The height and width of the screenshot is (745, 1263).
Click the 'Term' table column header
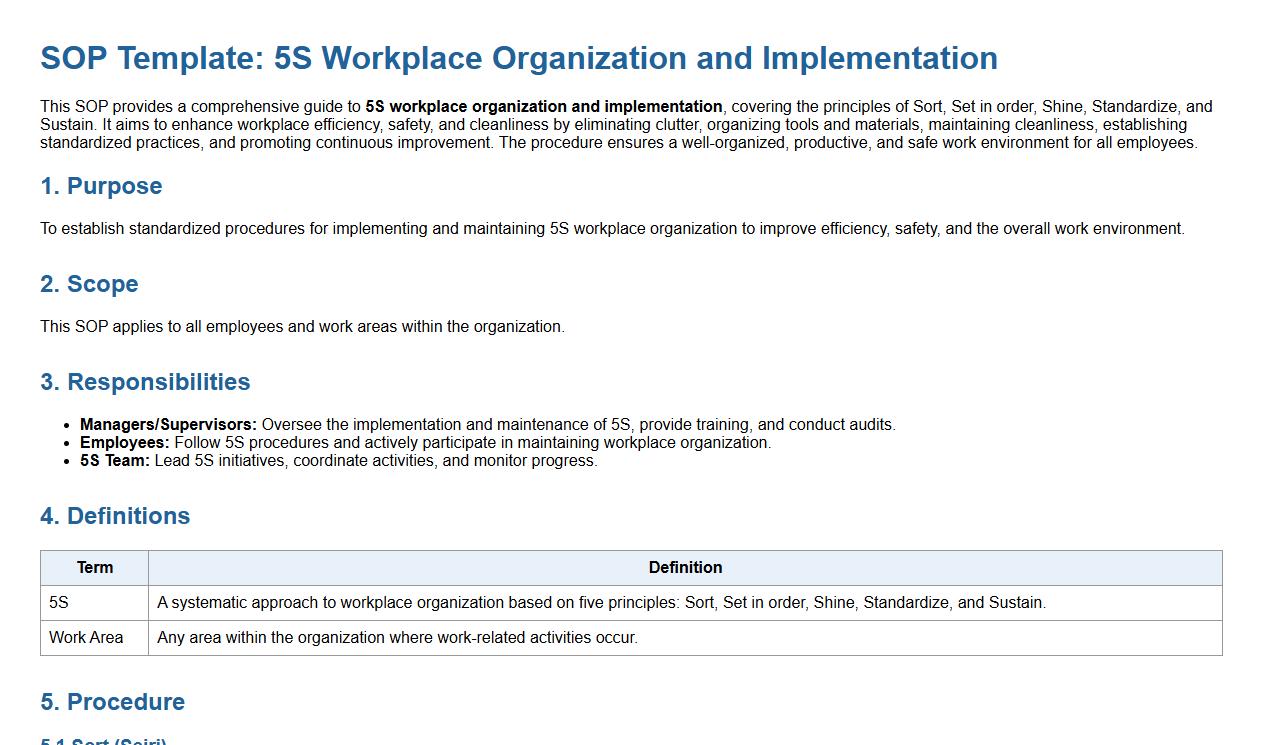click(95, 568)
